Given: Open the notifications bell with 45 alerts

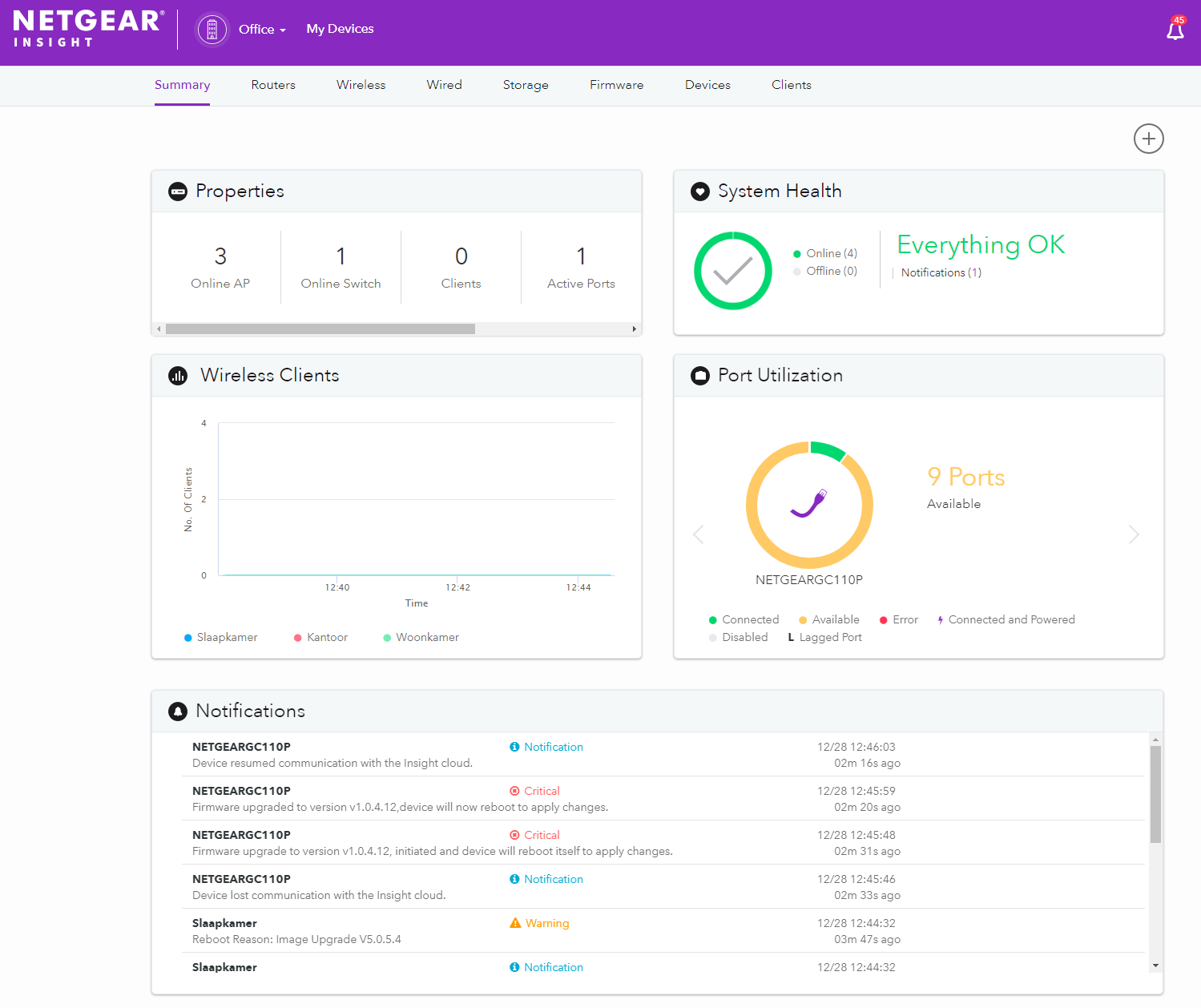Looking at the screenshot, I should [1175, 29].
